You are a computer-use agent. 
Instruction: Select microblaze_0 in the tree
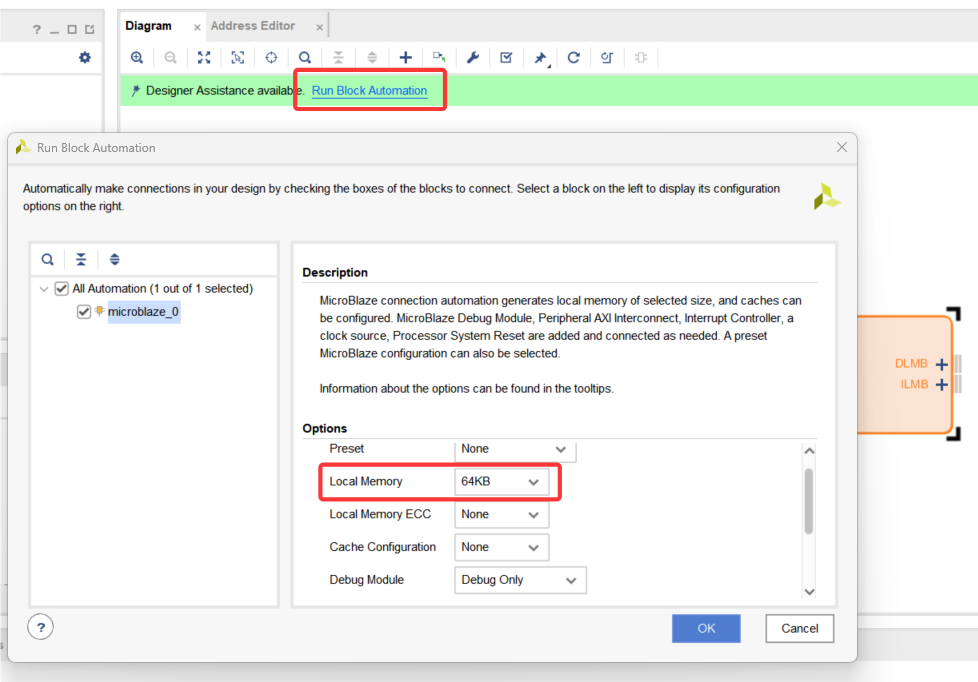coord(143,311)
